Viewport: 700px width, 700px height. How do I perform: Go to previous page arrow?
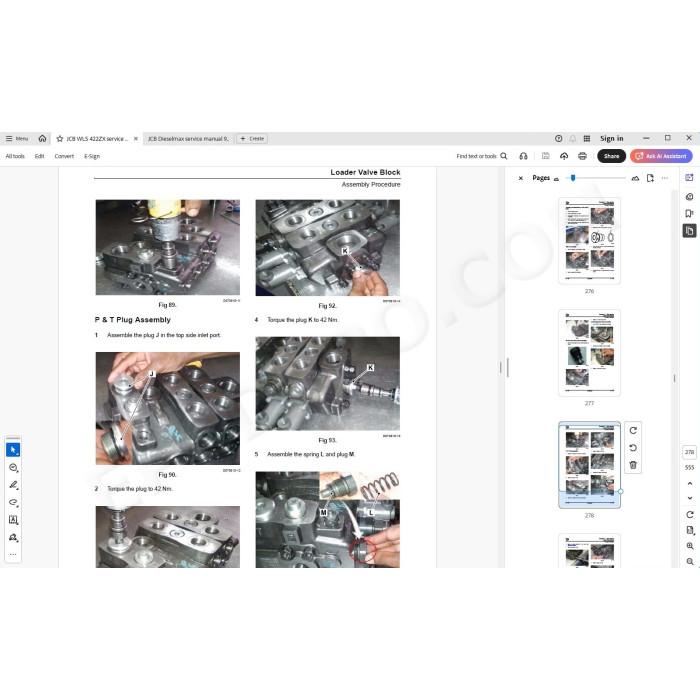(x=689, y=483)
